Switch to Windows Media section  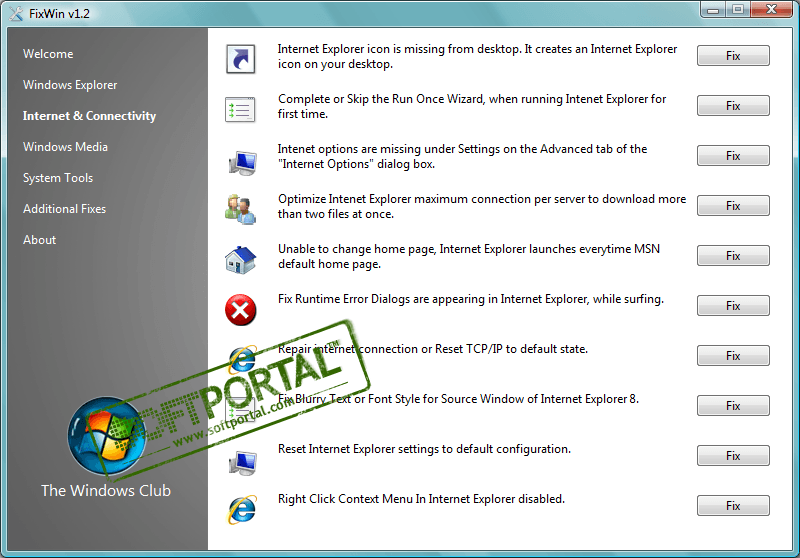[65, 147]
